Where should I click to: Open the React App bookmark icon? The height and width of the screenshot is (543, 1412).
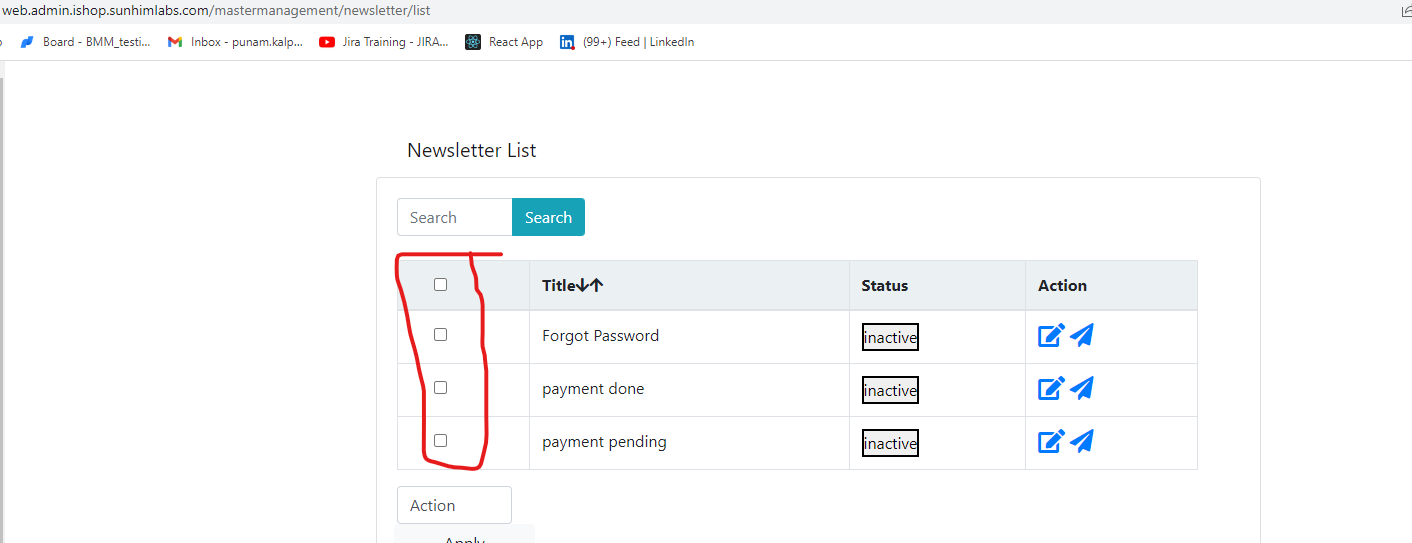[x=473, y=42]
